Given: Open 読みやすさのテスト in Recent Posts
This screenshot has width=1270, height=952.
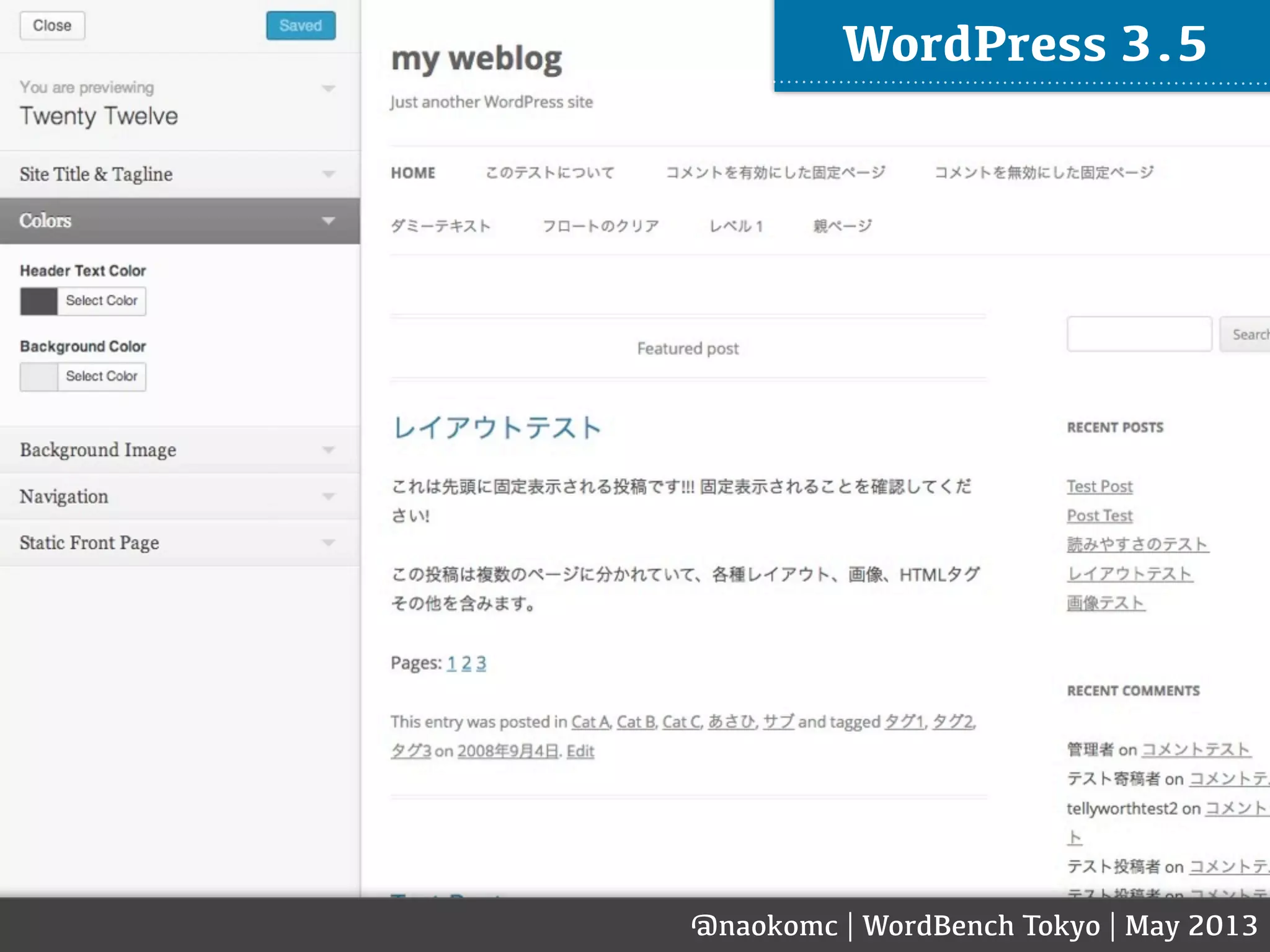Looking at the screenshot, I should (x=1138, y=545).
